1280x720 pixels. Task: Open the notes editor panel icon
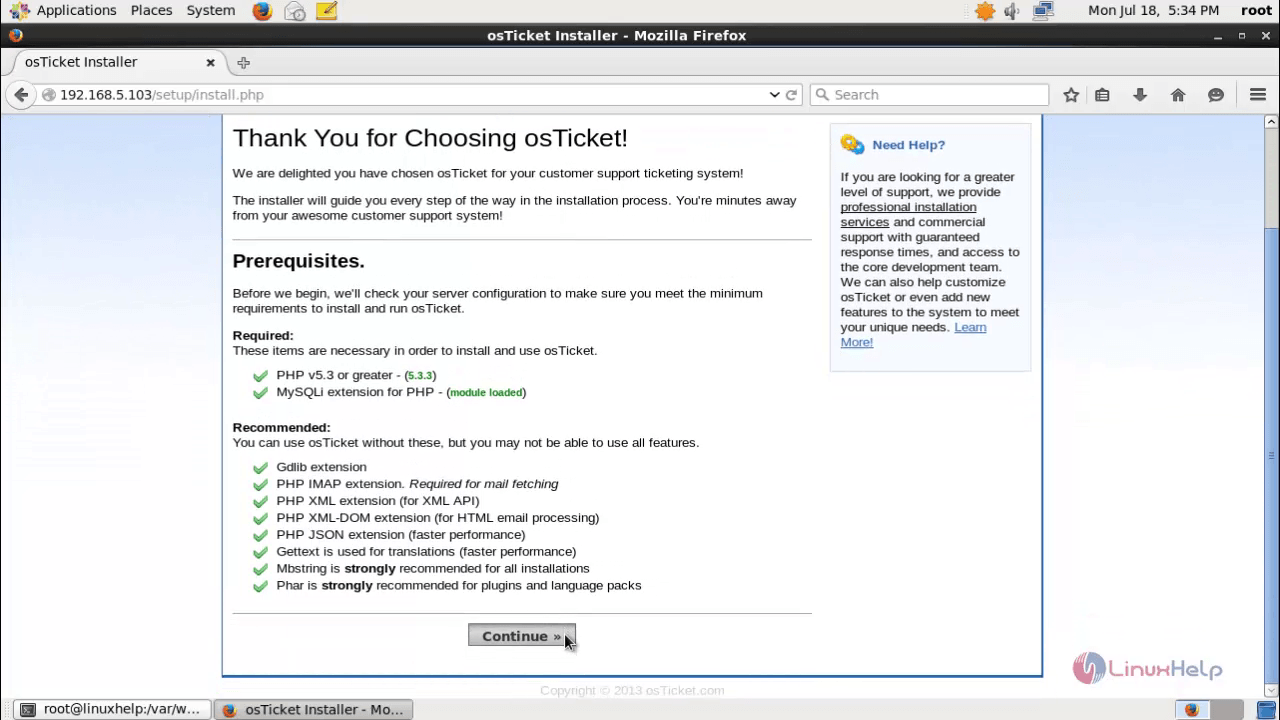pos(326,11)
